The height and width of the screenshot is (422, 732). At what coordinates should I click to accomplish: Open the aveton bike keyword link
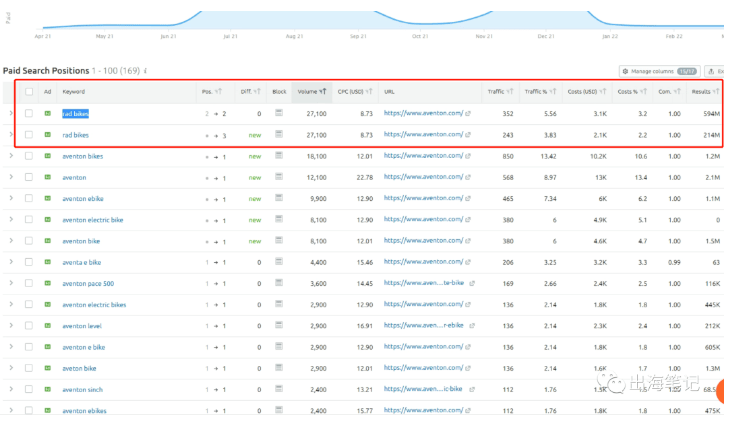(79, 368)
